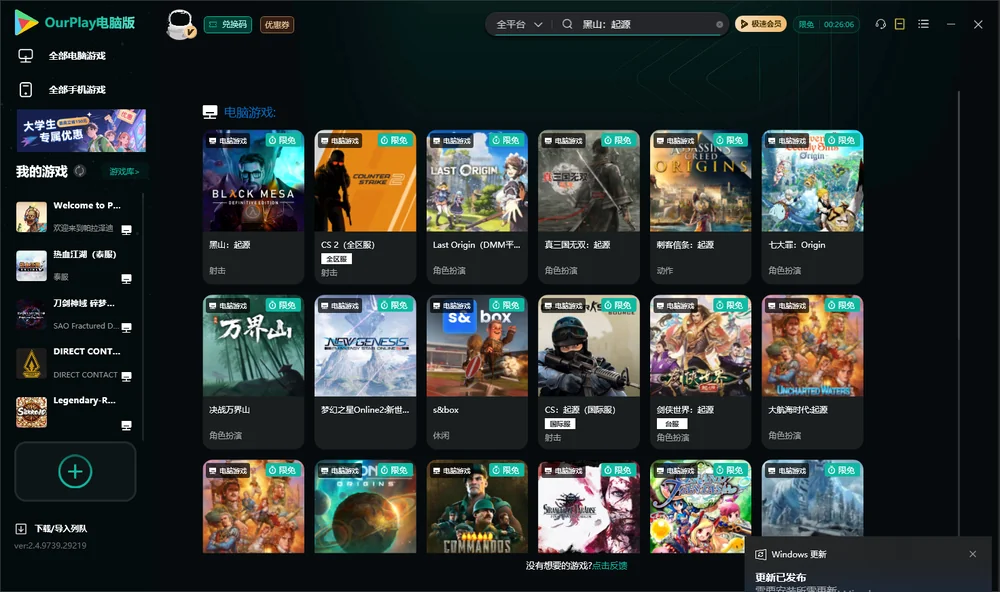Viewport: 1000px width, 592px height.
Task: Click the 台服 tag under 剑侠世界: 起源
Action: tap(672, 424)
